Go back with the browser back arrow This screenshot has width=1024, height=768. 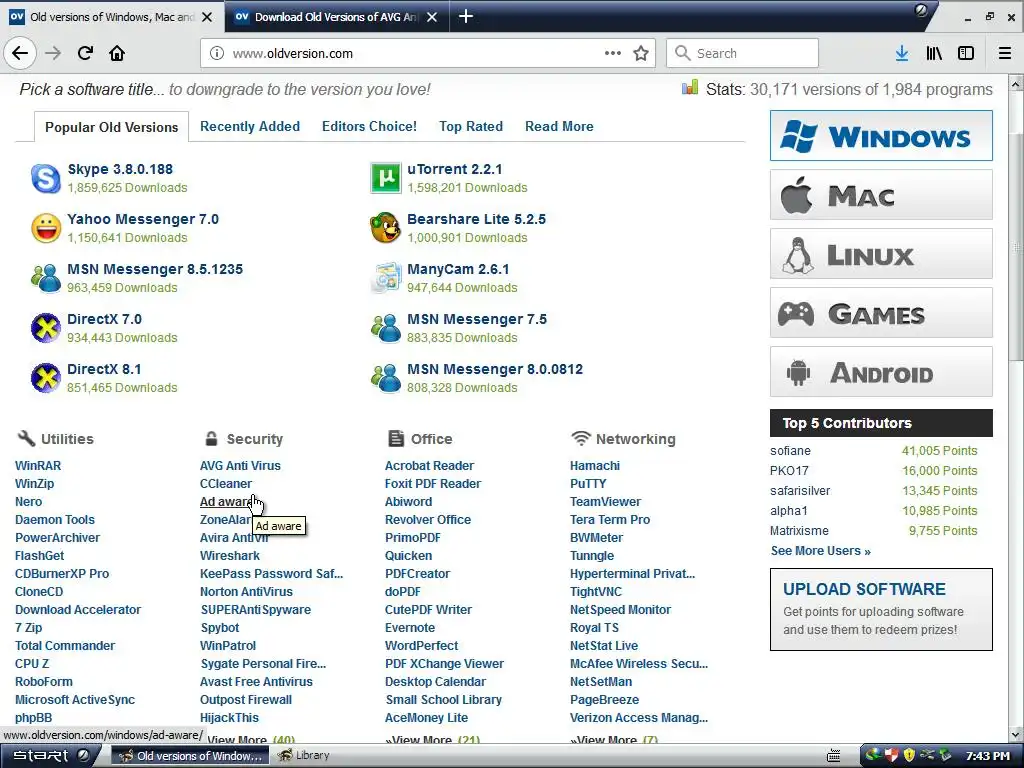coord(20,53)
